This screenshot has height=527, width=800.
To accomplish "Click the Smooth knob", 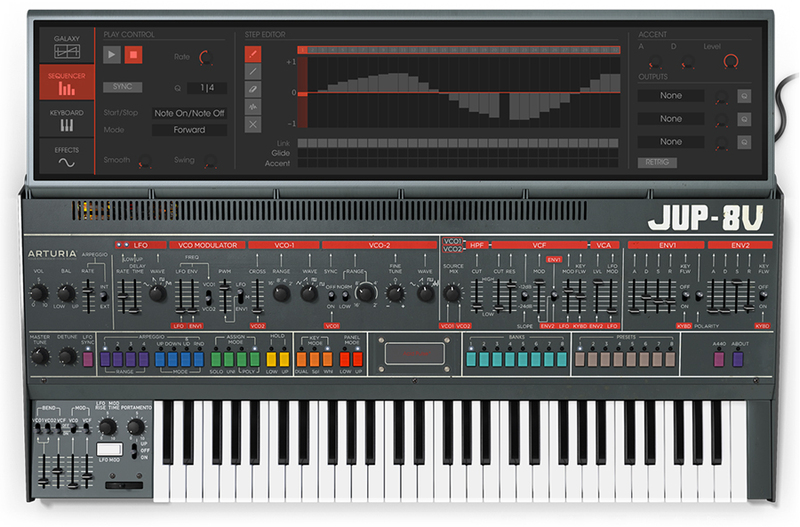I will (x=145, y=161).
